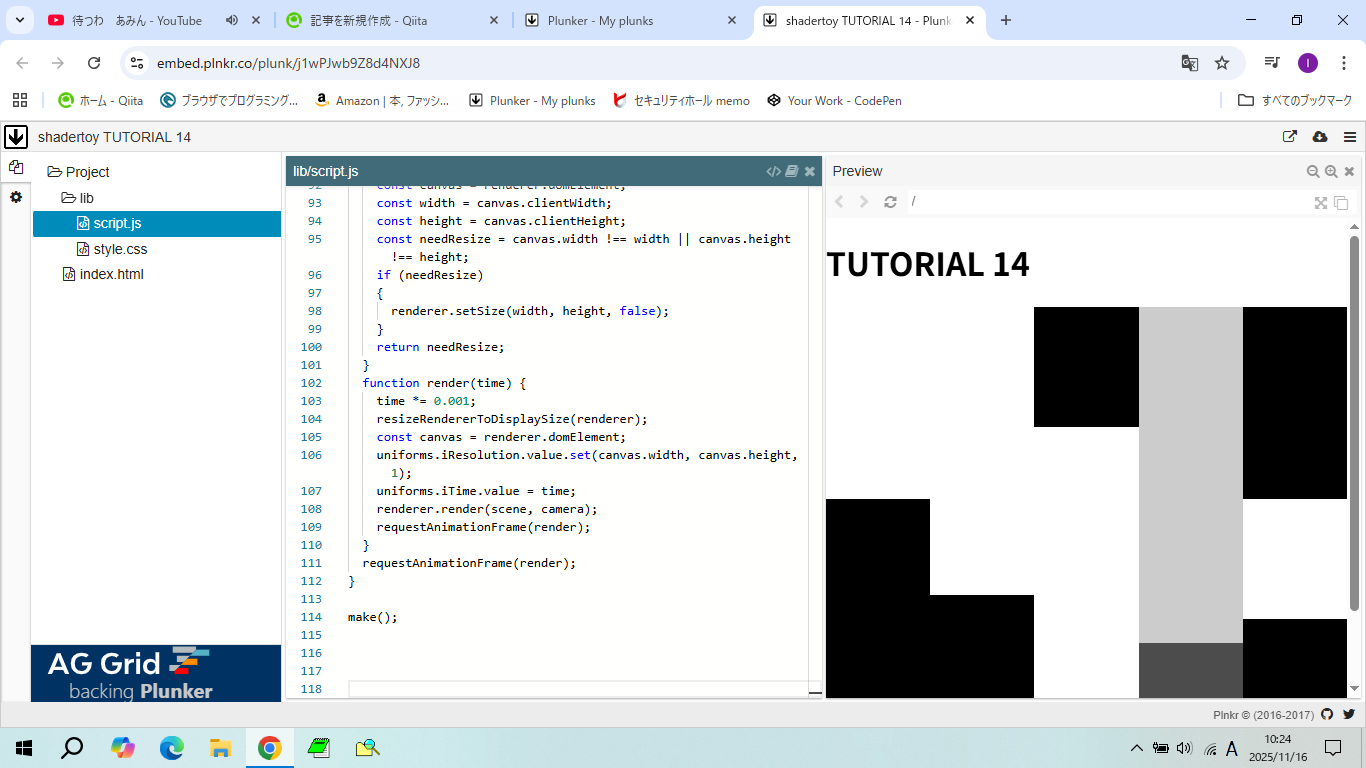Open plunk in a new window
Image resolution: width=1366 pixels, height=768 pixels.
pyautogui.click(x=1290, y=137)
